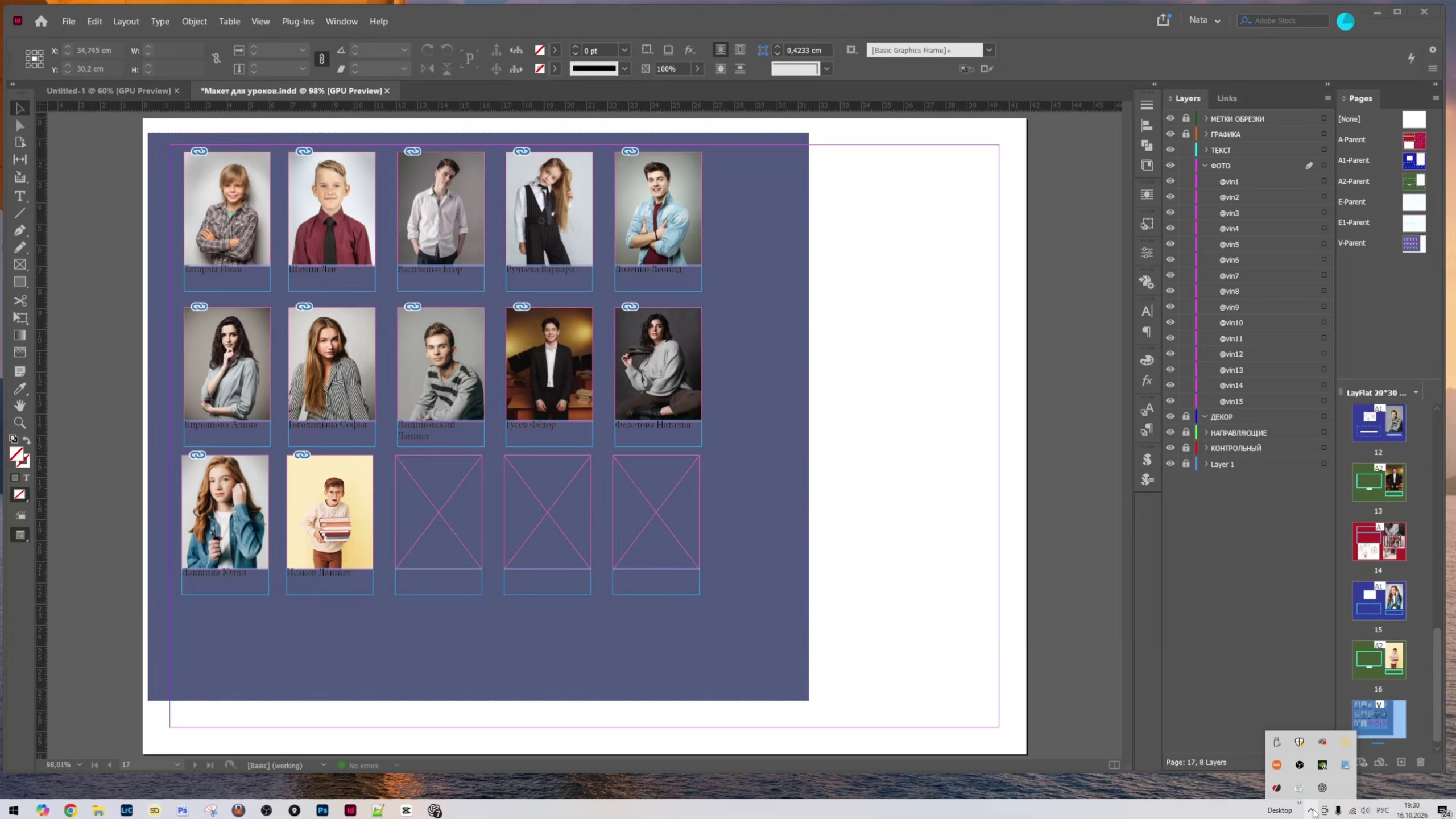Select the Hand tool

tap(20, 406)
